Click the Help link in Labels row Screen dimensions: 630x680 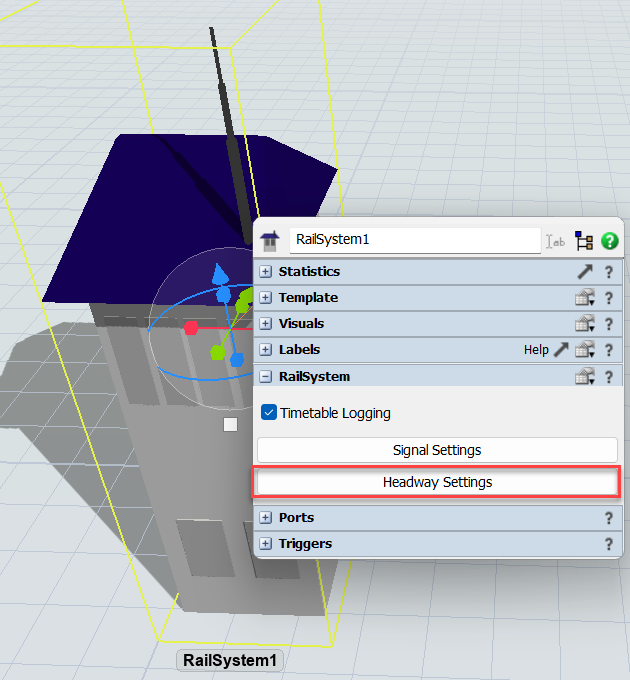[536, 350]
